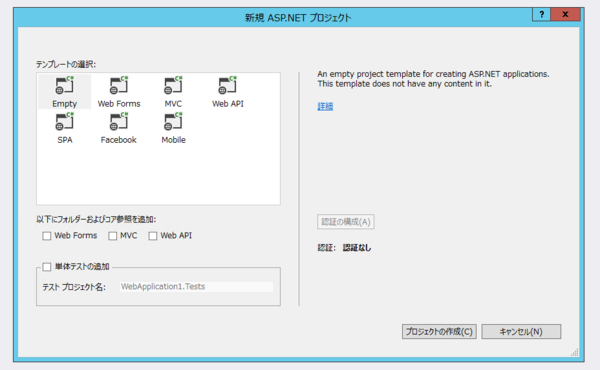
Task: Pick the MVC template icon
Action: pyautogui.click(x=173, y=85)
